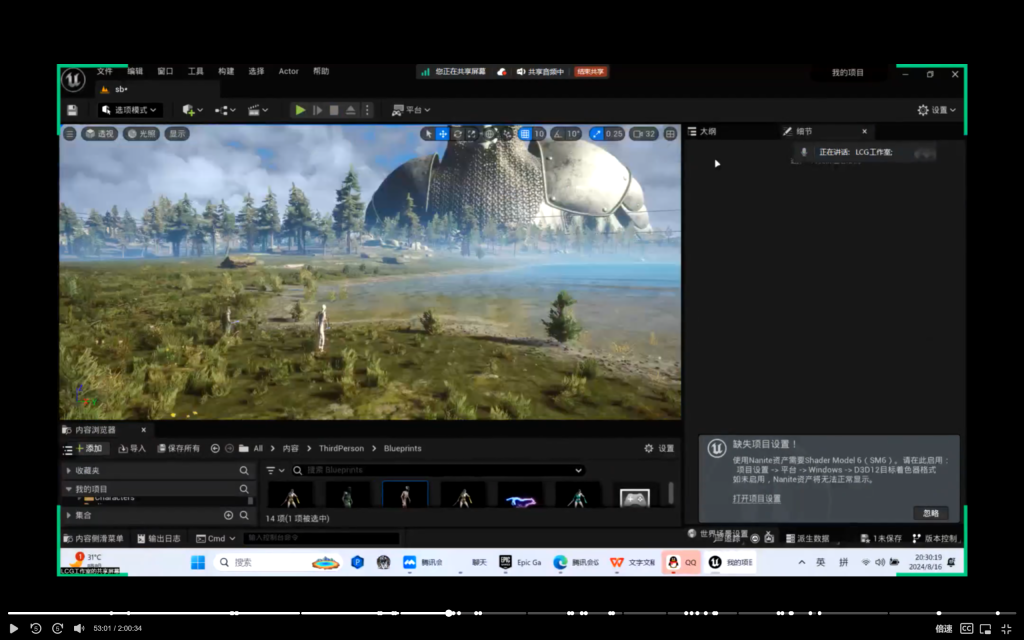
Task: Open the cinematics clapperboard menu
Action: pos(257,110)
